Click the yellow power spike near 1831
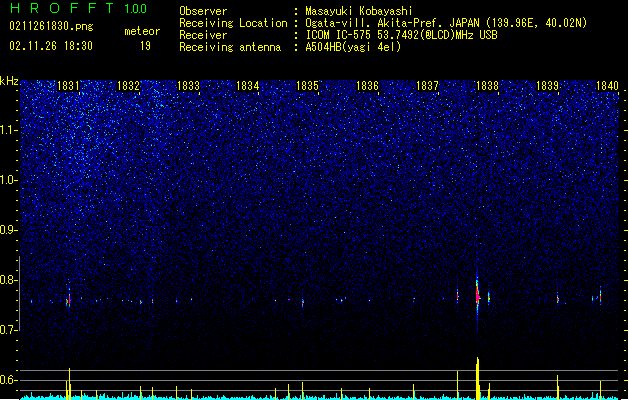The image size is (629, 400). coord(69,384)
